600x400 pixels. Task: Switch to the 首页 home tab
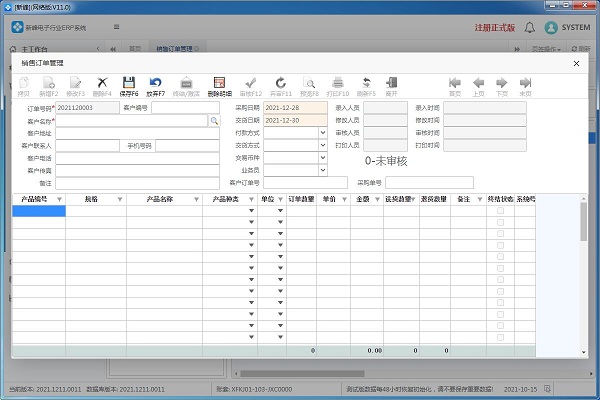(135, 48)
